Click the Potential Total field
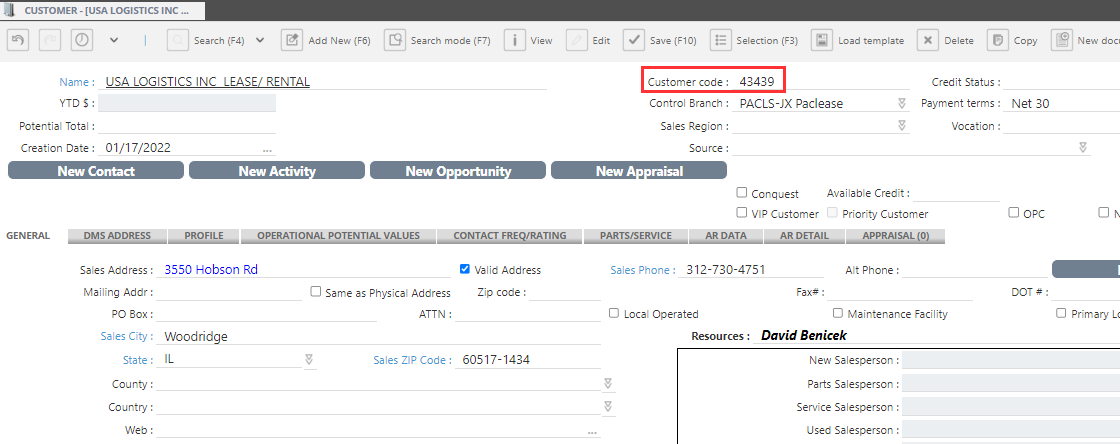Viewport: 1120px width, 444px height. pyautogui.click(x=186, y=126)
